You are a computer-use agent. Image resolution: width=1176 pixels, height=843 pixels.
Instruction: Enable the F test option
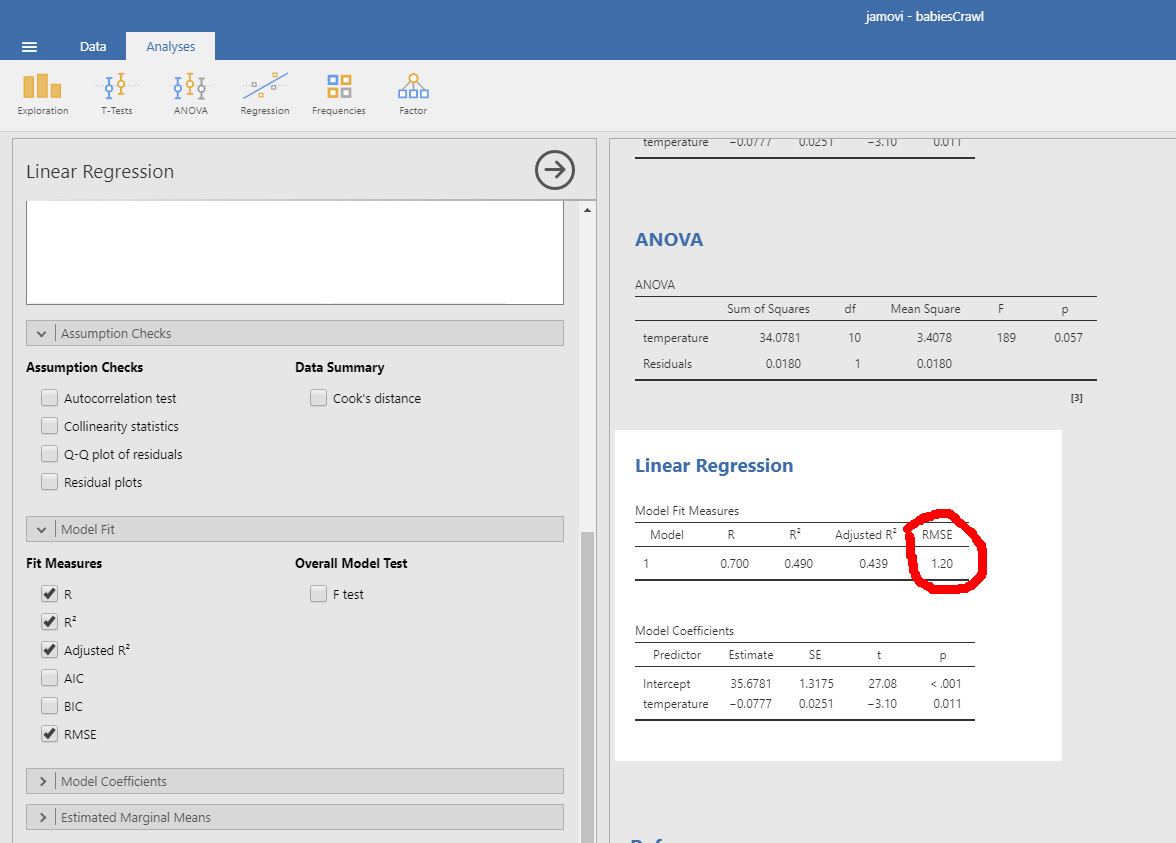click(318, 593)
